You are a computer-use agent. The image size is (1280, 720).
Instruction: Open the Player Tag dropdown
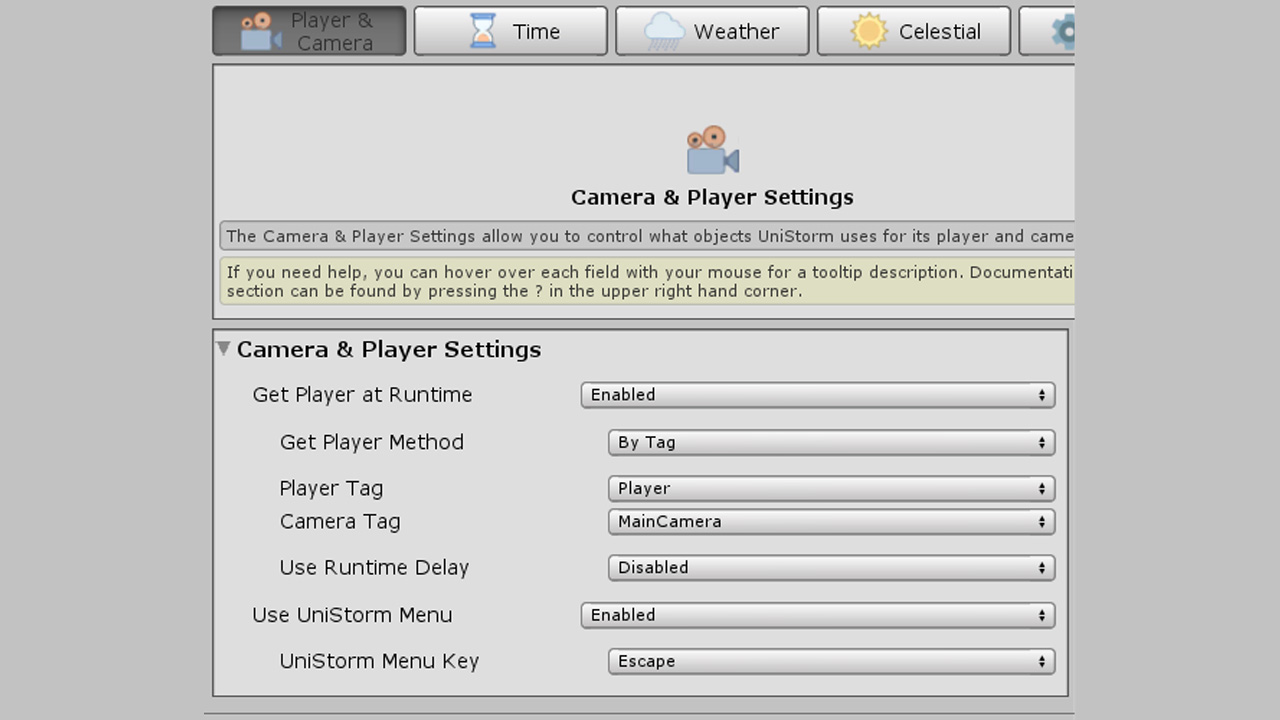[832, 488]
